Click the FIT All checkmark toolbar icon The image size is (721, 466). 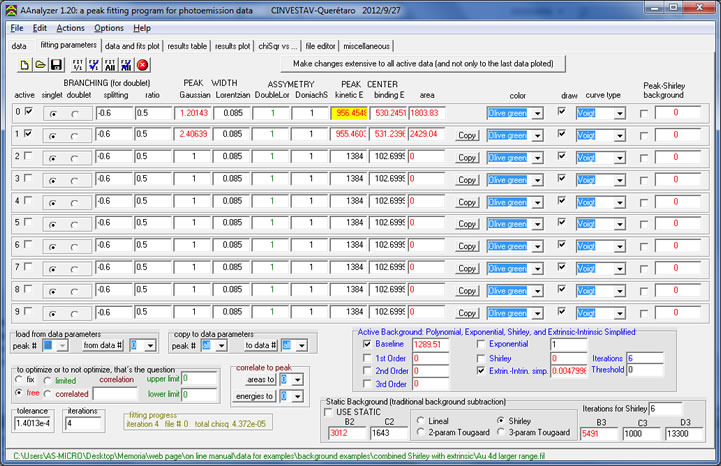tap(127, 64)
